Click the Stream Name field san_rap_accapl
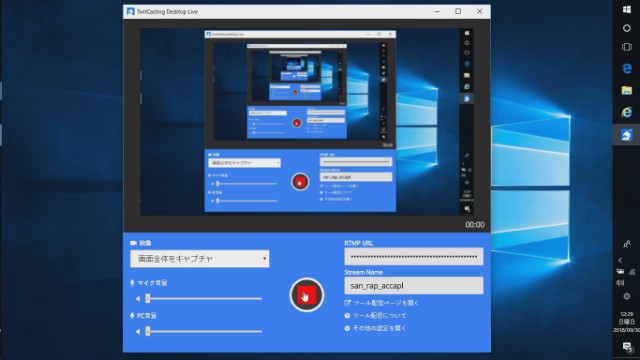This screenshot has height=360, width=640. click(x=414, y=286)
